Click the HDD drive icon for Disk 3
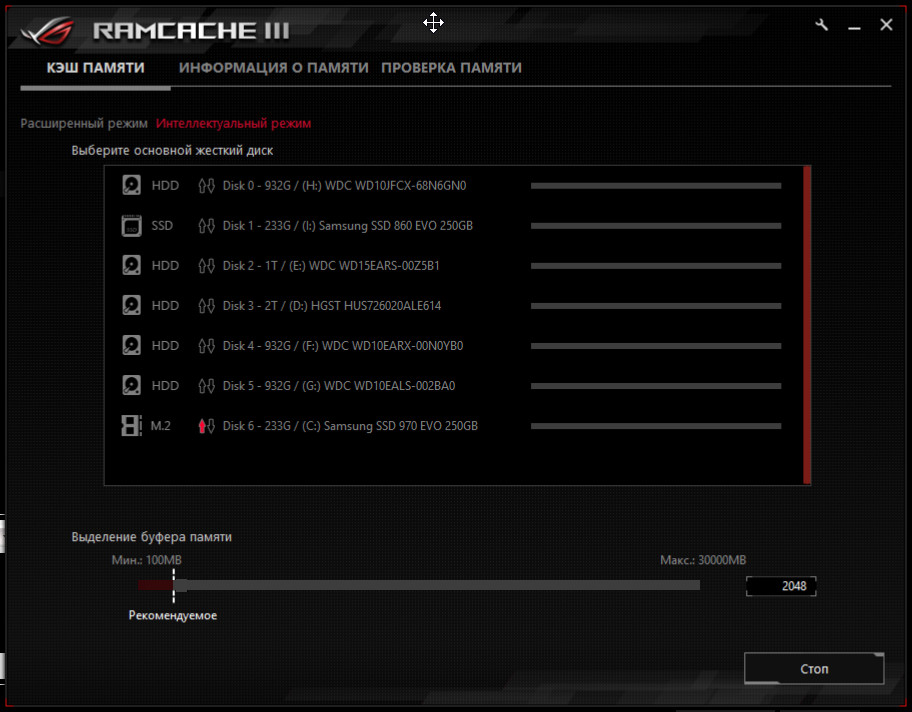This screenshot has height=712, width=912. point(131,306)
